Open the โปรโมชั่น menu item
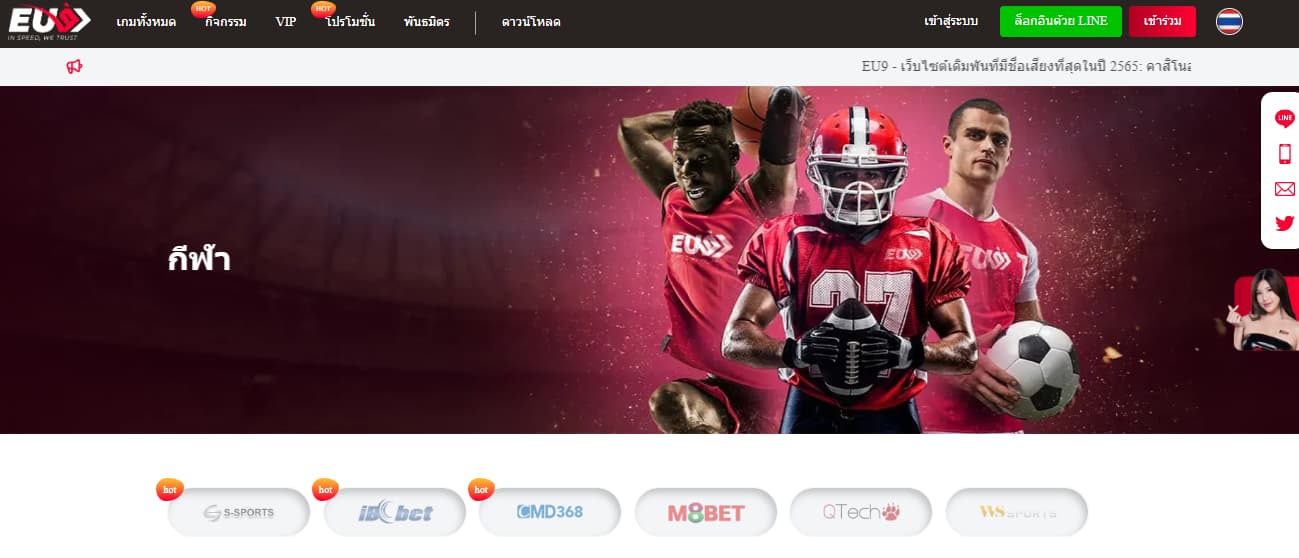Image resolution: width=1299 pixels, height=558 pixels. pos(350,22)
